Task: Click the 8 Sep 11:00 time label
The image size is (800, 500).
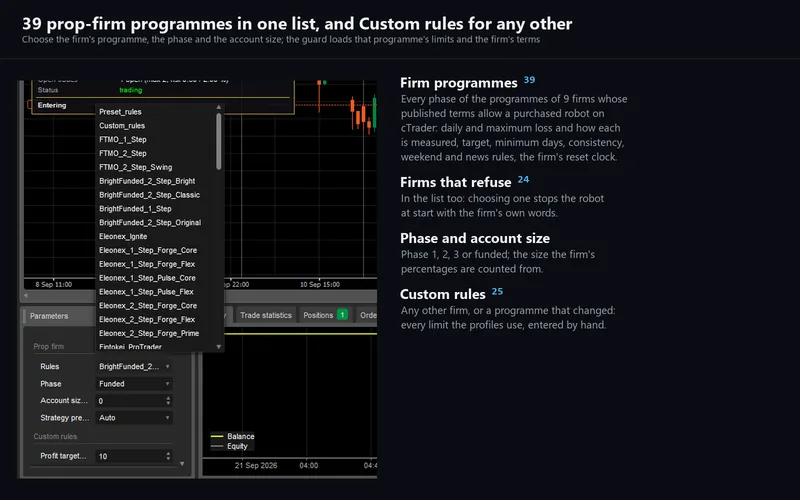Action: [54, 284]
